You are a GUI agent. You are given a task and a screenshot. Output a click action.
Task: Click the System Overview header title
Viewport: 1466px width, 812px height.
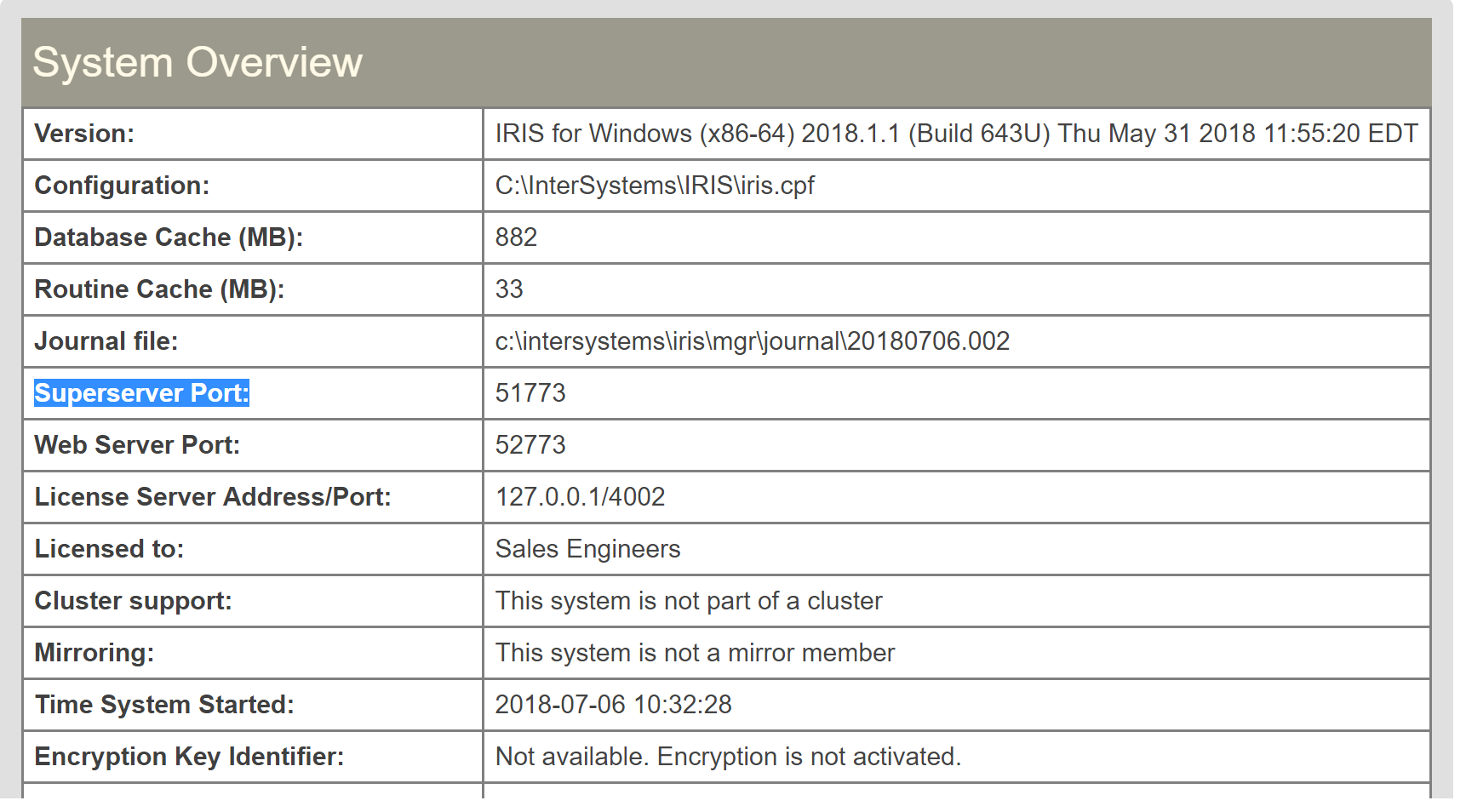(x=198, y=63)
